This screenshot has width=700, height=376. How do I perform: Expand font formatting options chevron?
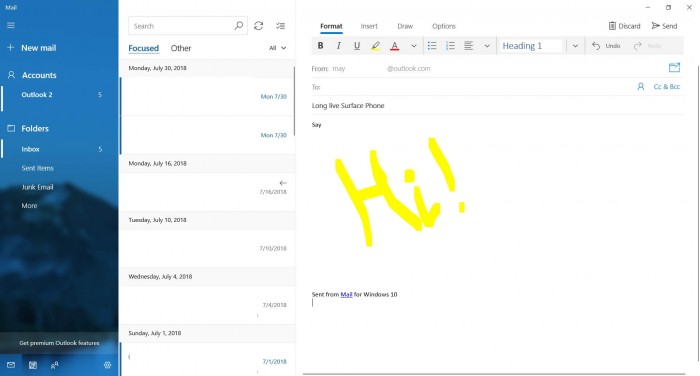413,46
